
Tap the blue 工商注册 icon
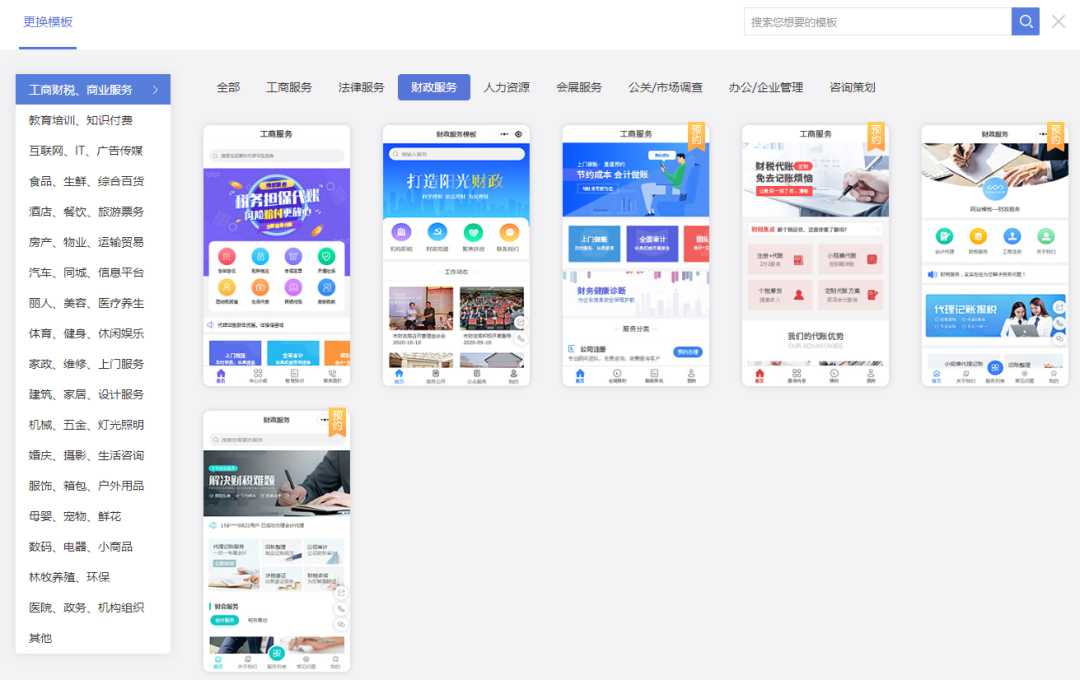(1012, 237)
